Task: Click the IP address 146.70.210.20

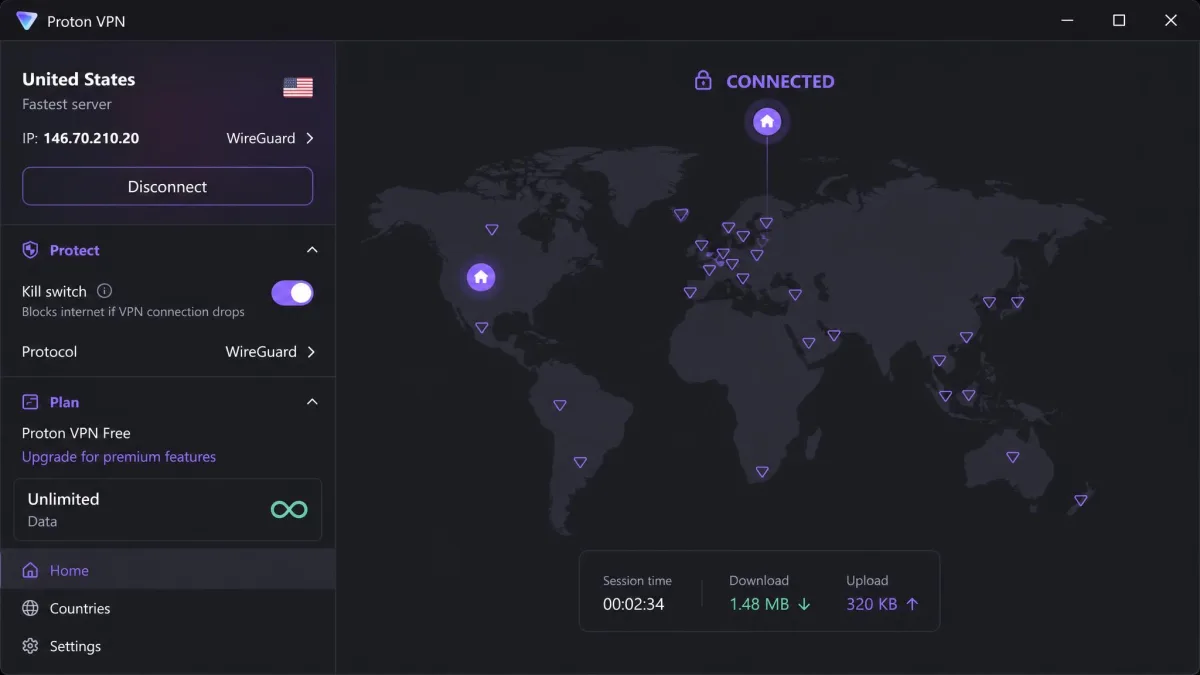Action: click(91, 139)
